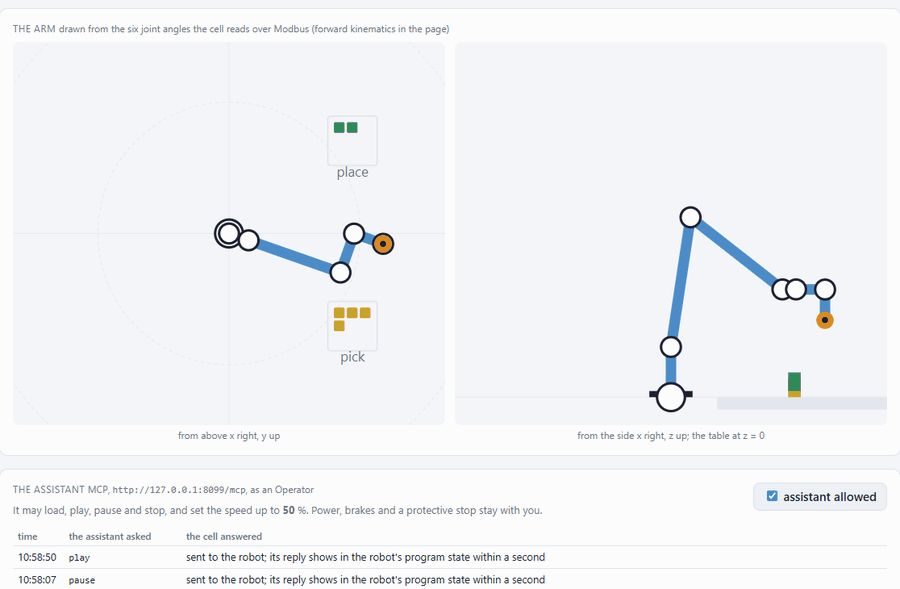900x589 pixels.
Task: Click the orange tool tip in top view
Action: click(383, 244)
